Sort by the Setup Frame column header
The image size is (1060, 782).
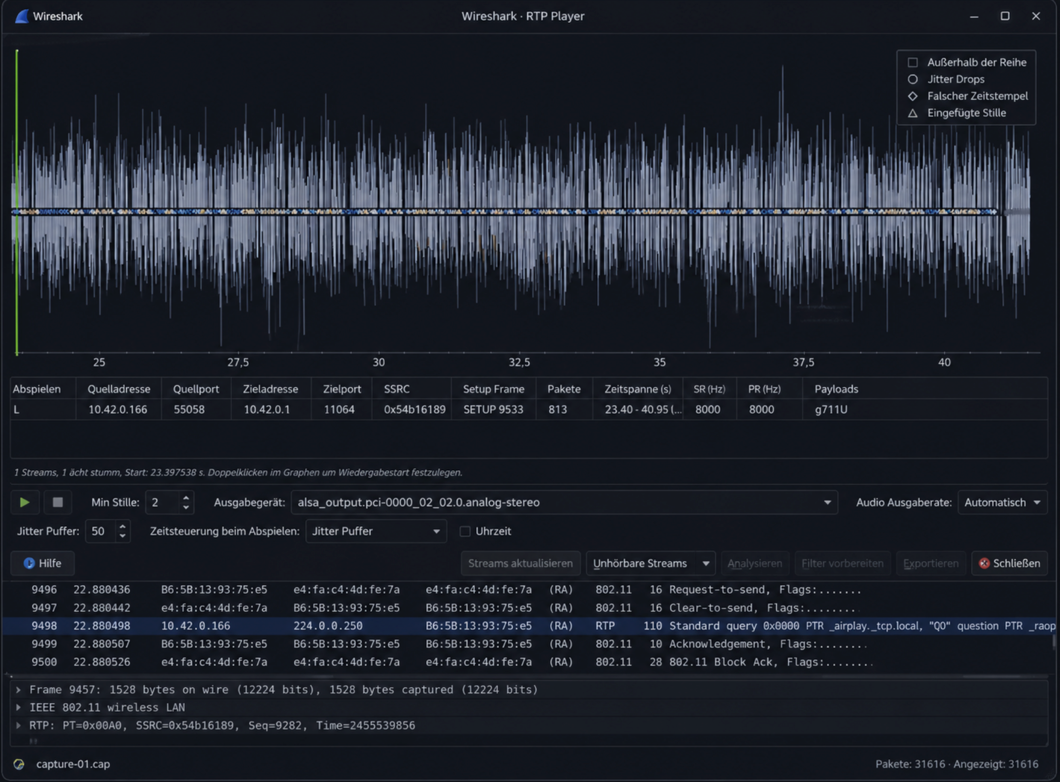[x=493, y=389]
